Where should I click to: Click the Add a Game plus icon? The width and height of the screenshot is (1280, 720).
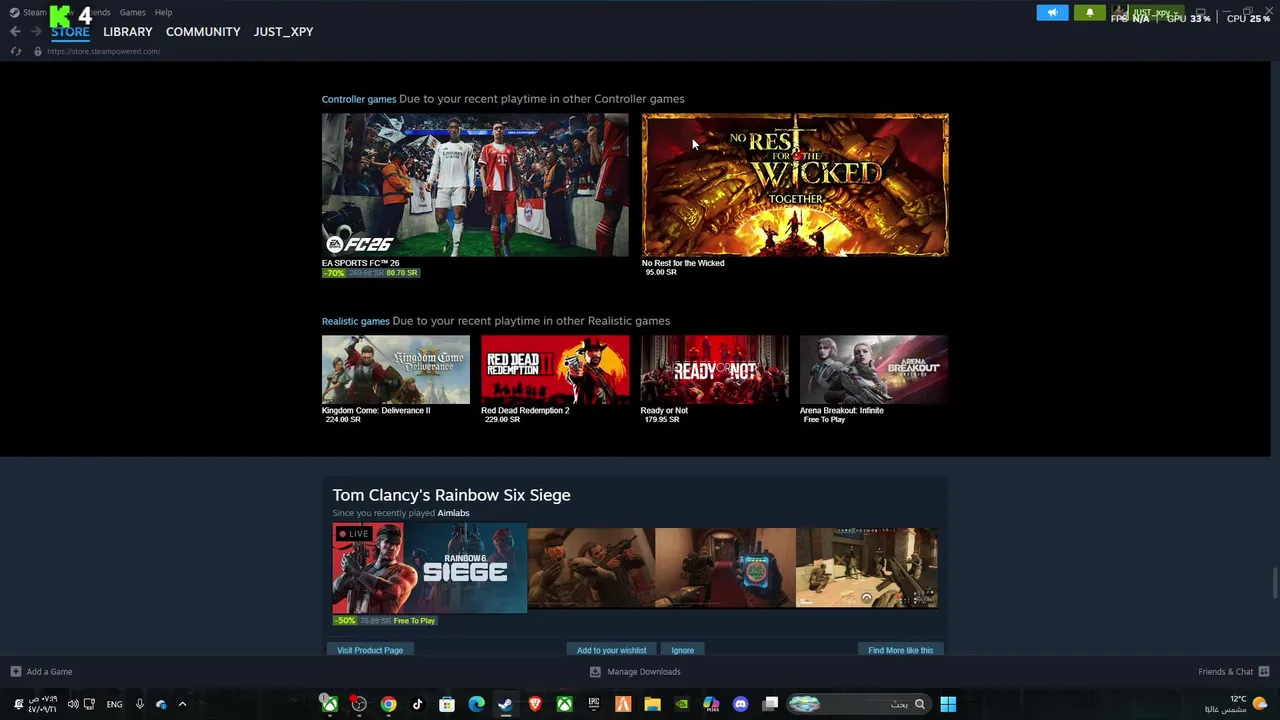[15, 672]
